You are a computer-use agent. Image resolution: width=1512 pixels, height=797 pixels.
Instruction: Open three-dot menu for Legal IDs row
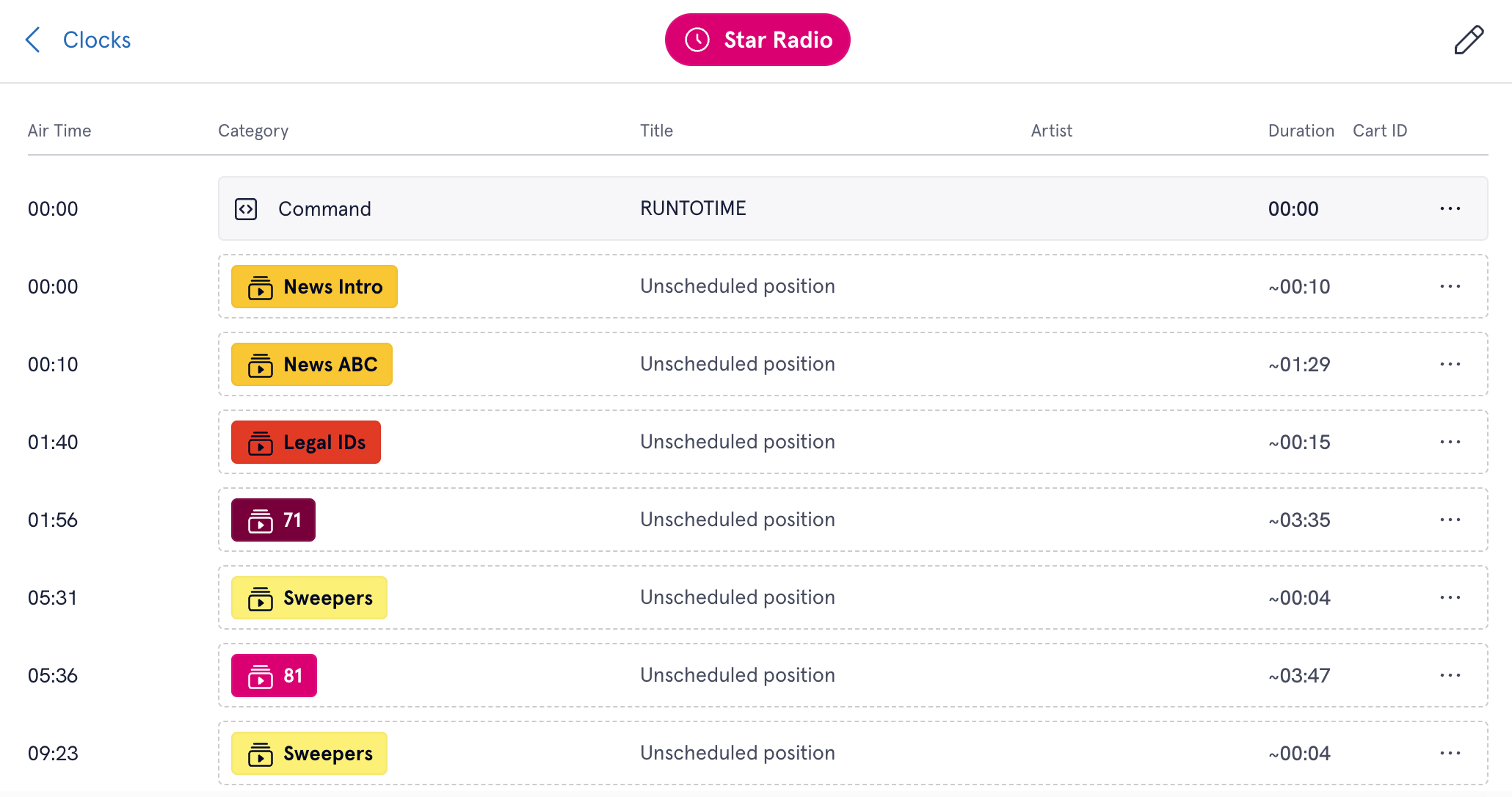[1450, 443]
